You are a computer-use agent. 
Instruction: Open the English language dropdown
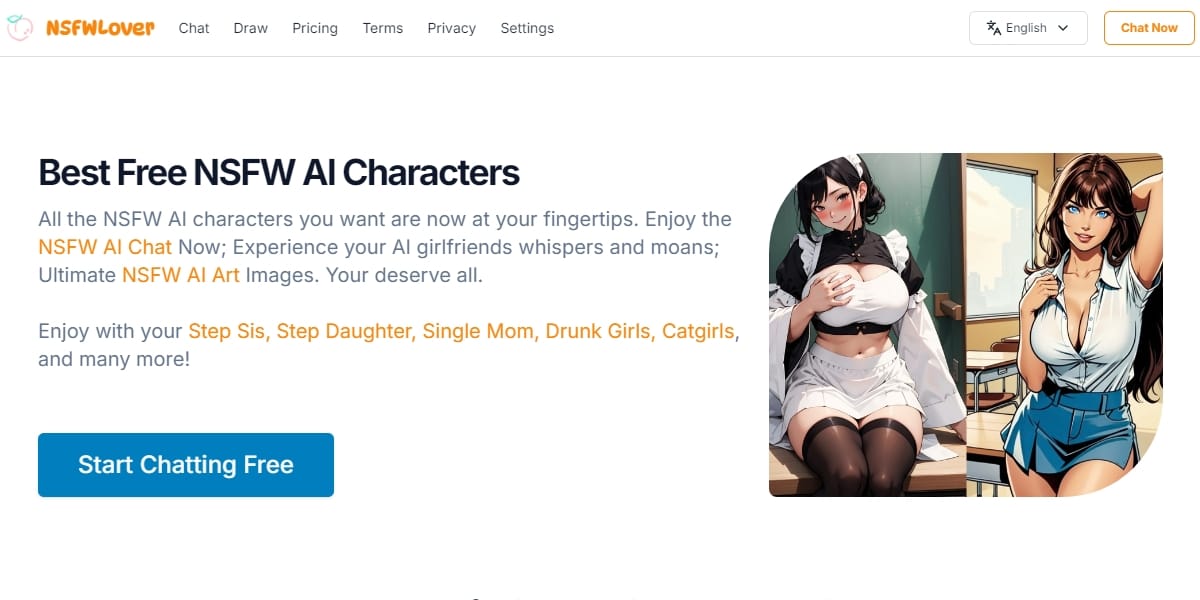(1028, 28)
